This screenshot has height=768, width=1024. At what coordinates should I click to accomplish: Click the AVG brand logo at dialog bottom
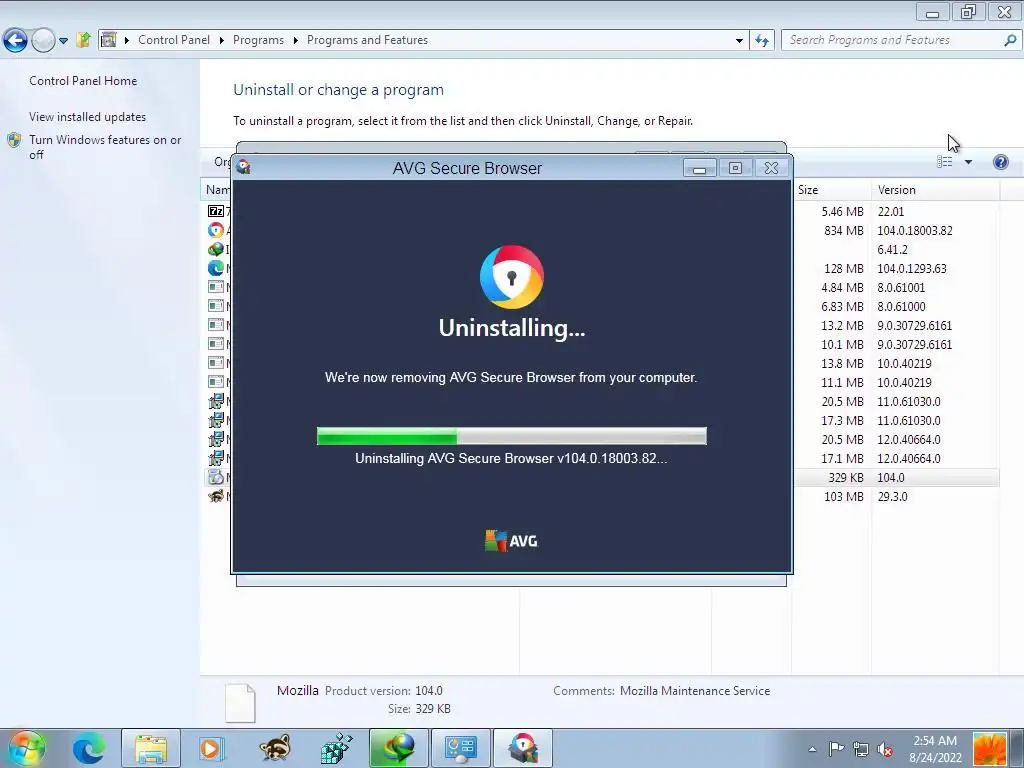(x=511, y=541)
